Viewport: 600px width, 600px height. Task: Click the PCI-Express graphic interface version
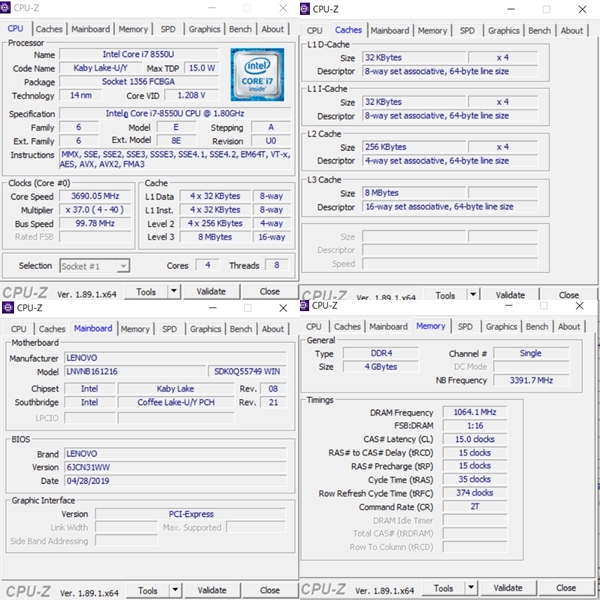coord(191,514)
